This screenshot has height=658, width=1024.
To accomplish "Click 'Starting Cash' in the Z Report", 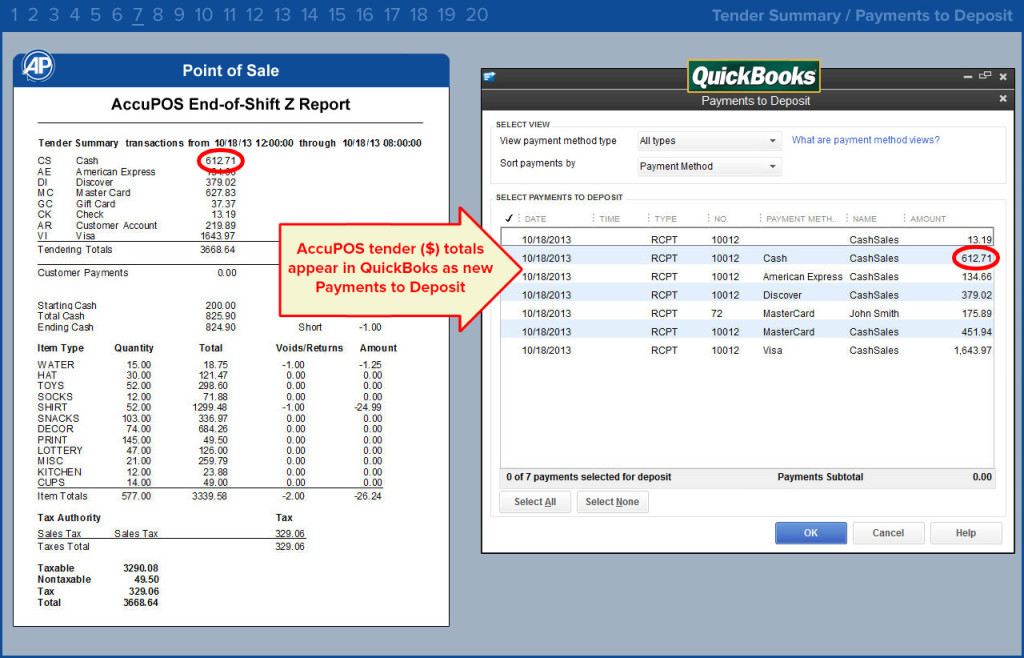I will [x=67, y=306].
